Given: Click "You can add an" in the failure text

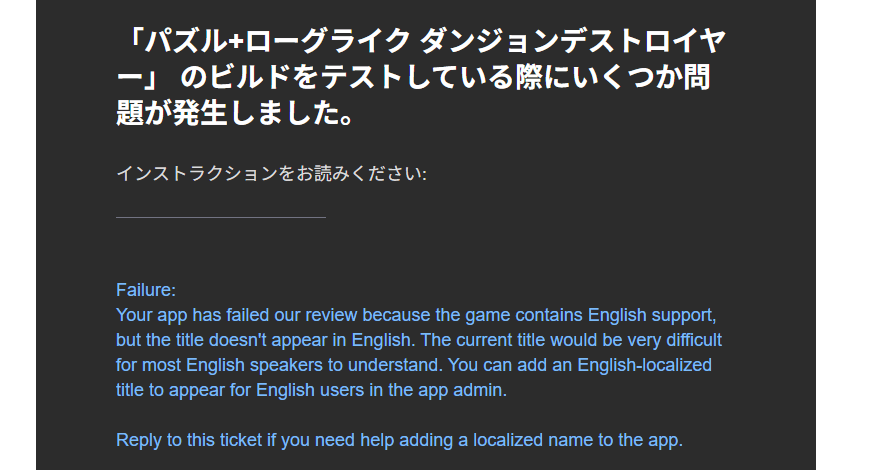Looking at the screenshot, I should click(510, 365).
